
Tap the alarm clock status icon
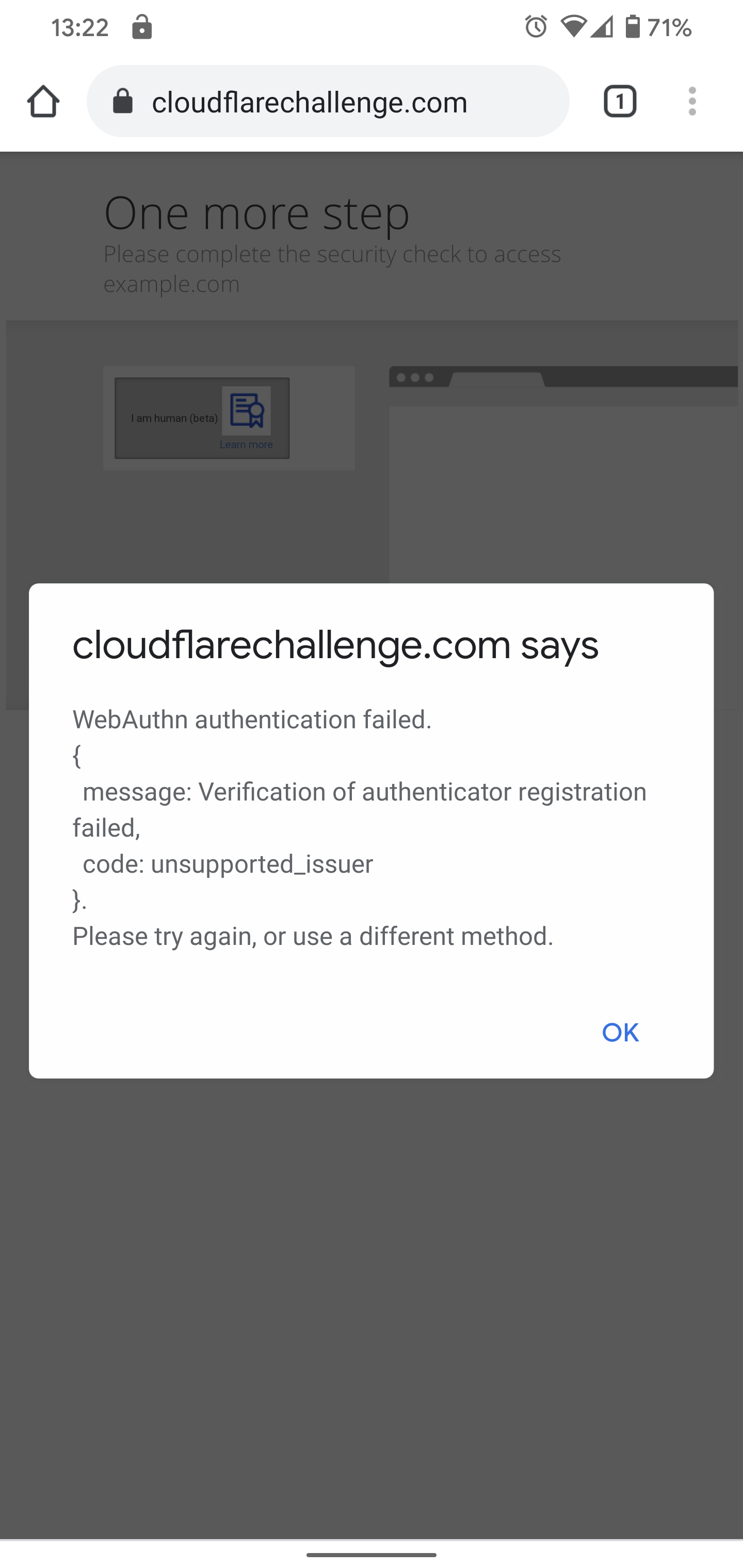click(536, 27)
